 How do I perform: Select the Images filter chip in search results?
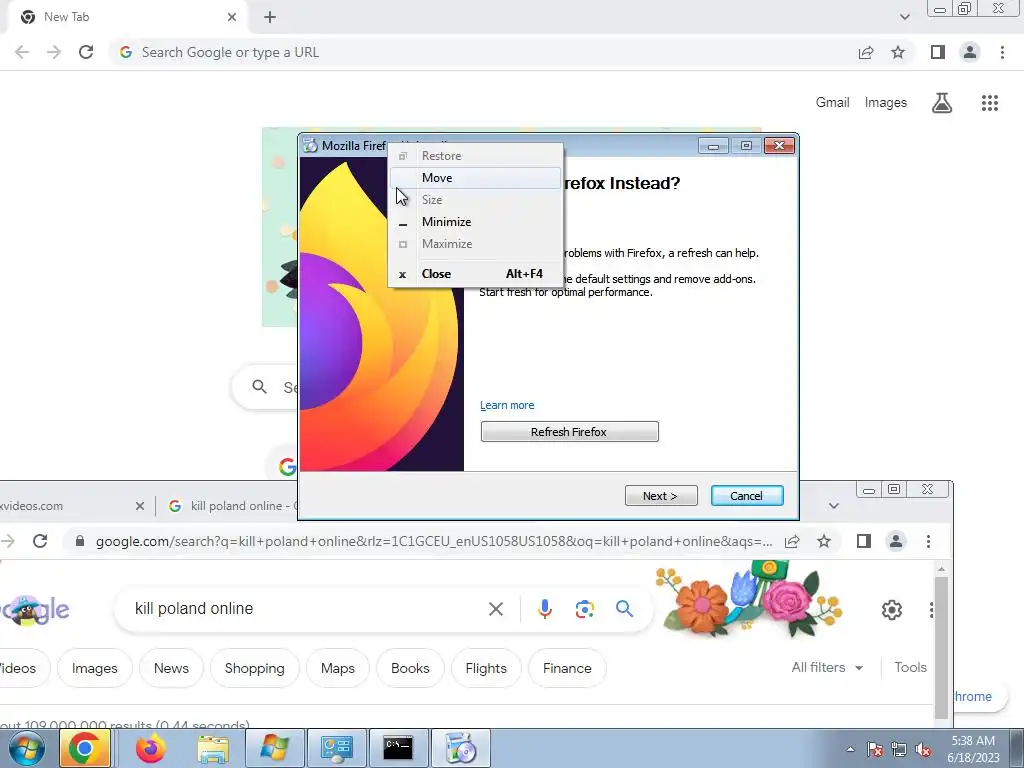pyautogui.click(x=95, y=668)
